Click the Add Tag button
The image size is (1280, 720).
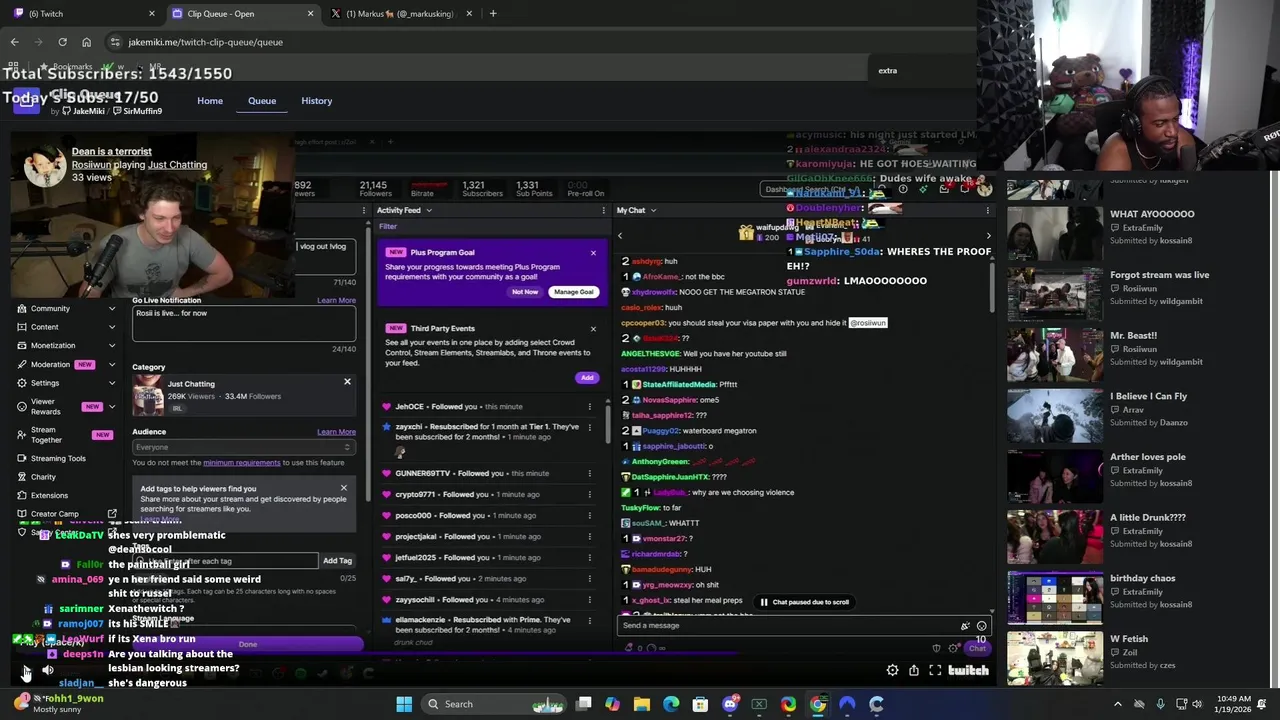pos(337,561)
